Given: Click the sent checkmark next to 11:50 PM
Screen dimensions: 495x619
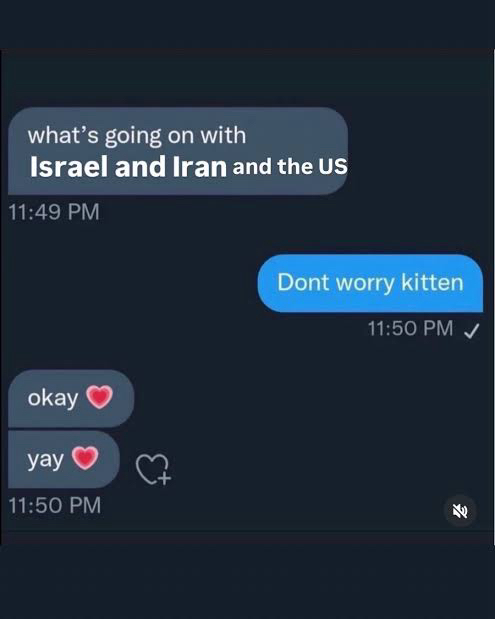Looking at the screenshot, I should click(x=472, y=331).
